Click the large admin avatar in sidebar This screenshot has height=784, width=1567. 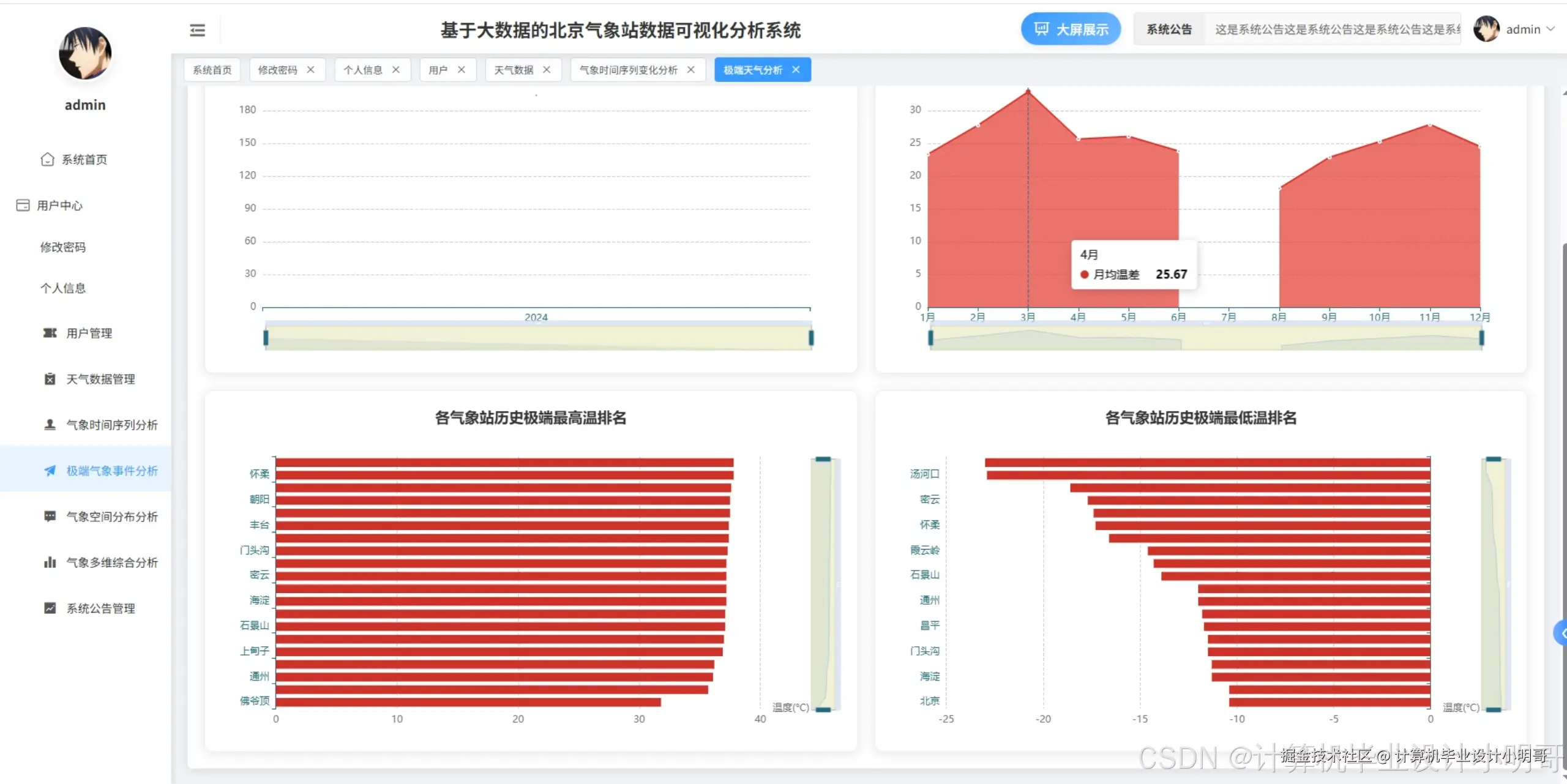pos(85,54)
